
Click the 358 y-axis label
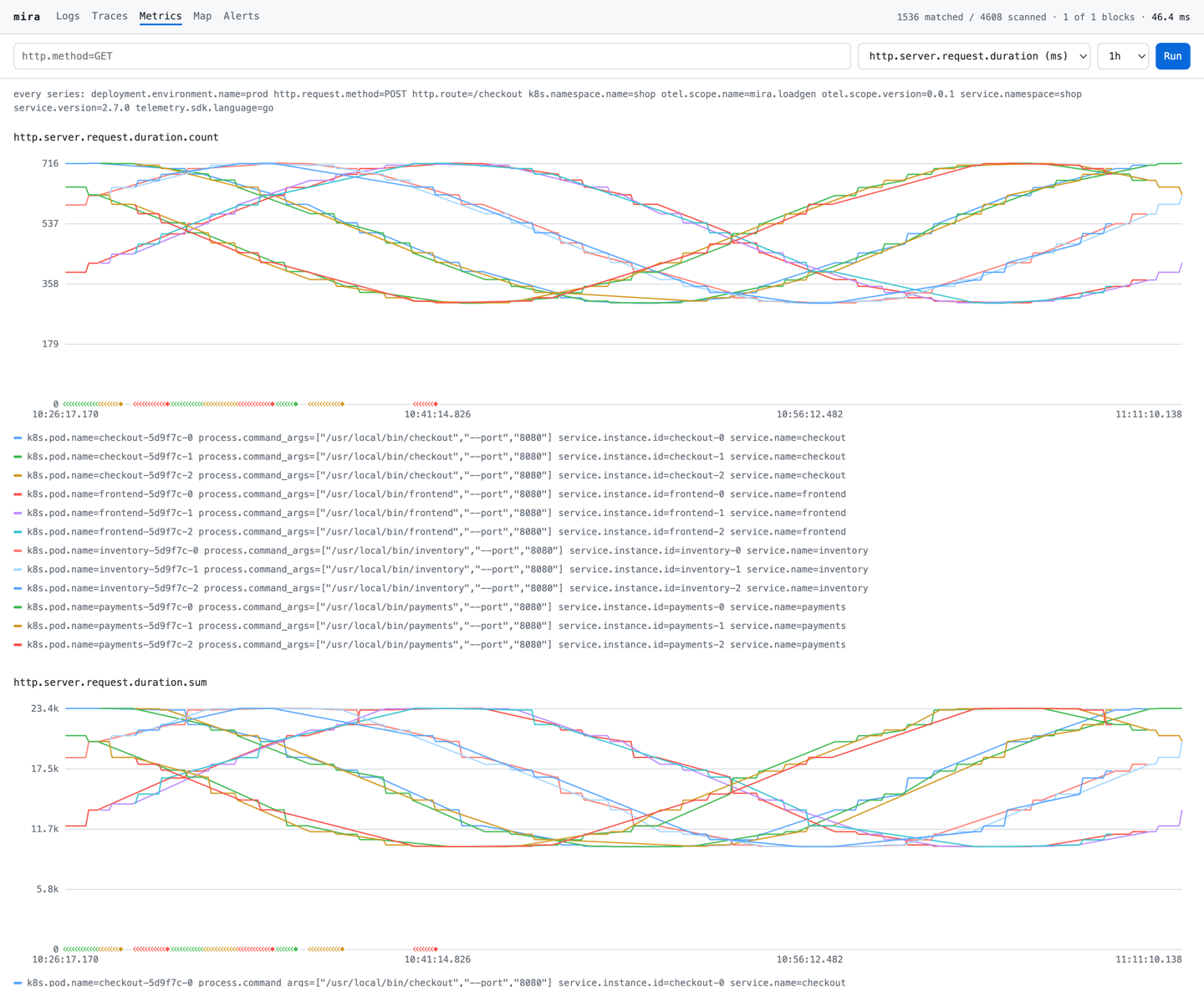[50, 284]
